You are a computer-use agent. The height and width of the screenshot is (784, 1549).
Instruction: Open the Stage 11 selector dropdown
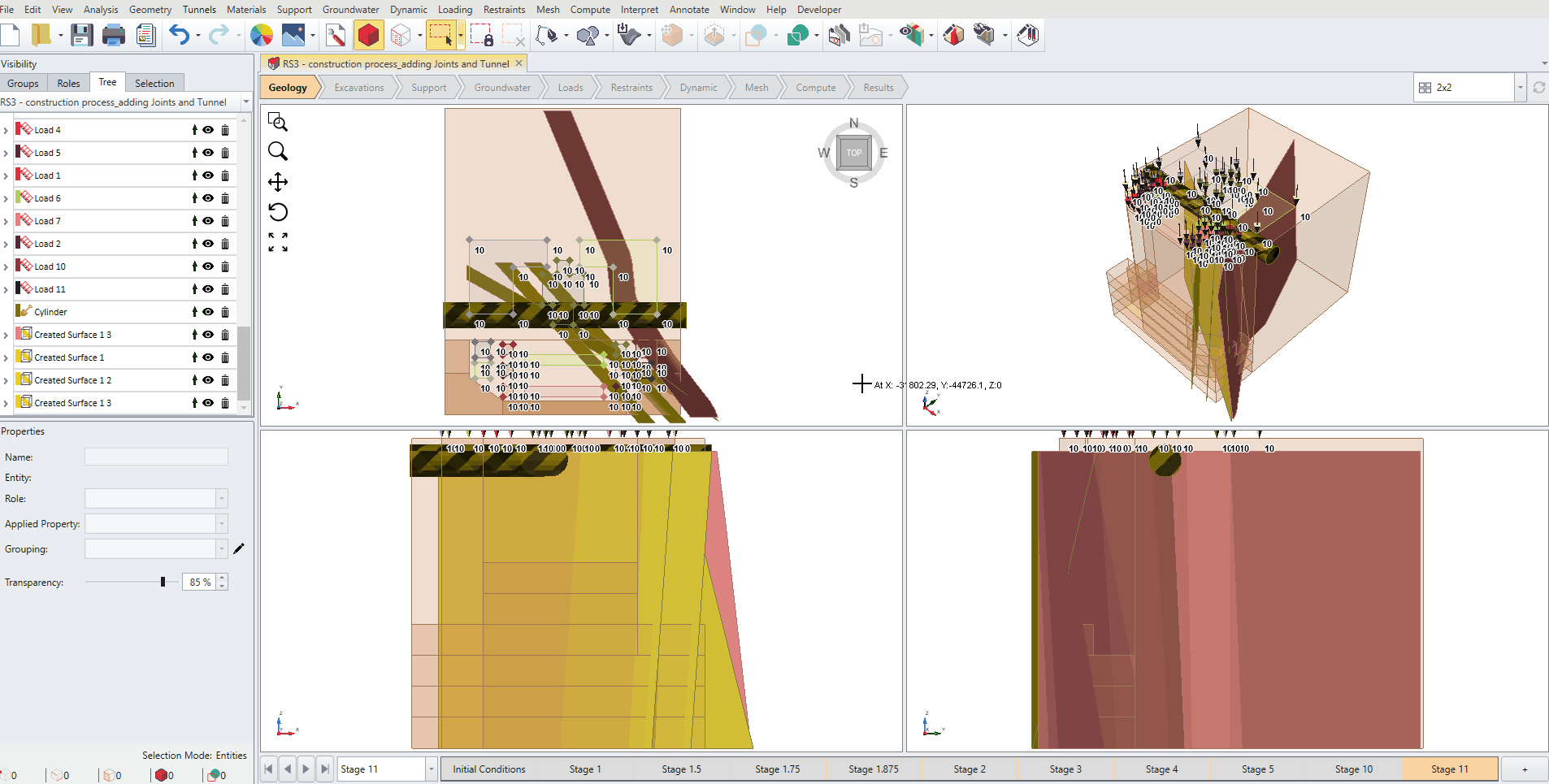[x=432, y=769]
